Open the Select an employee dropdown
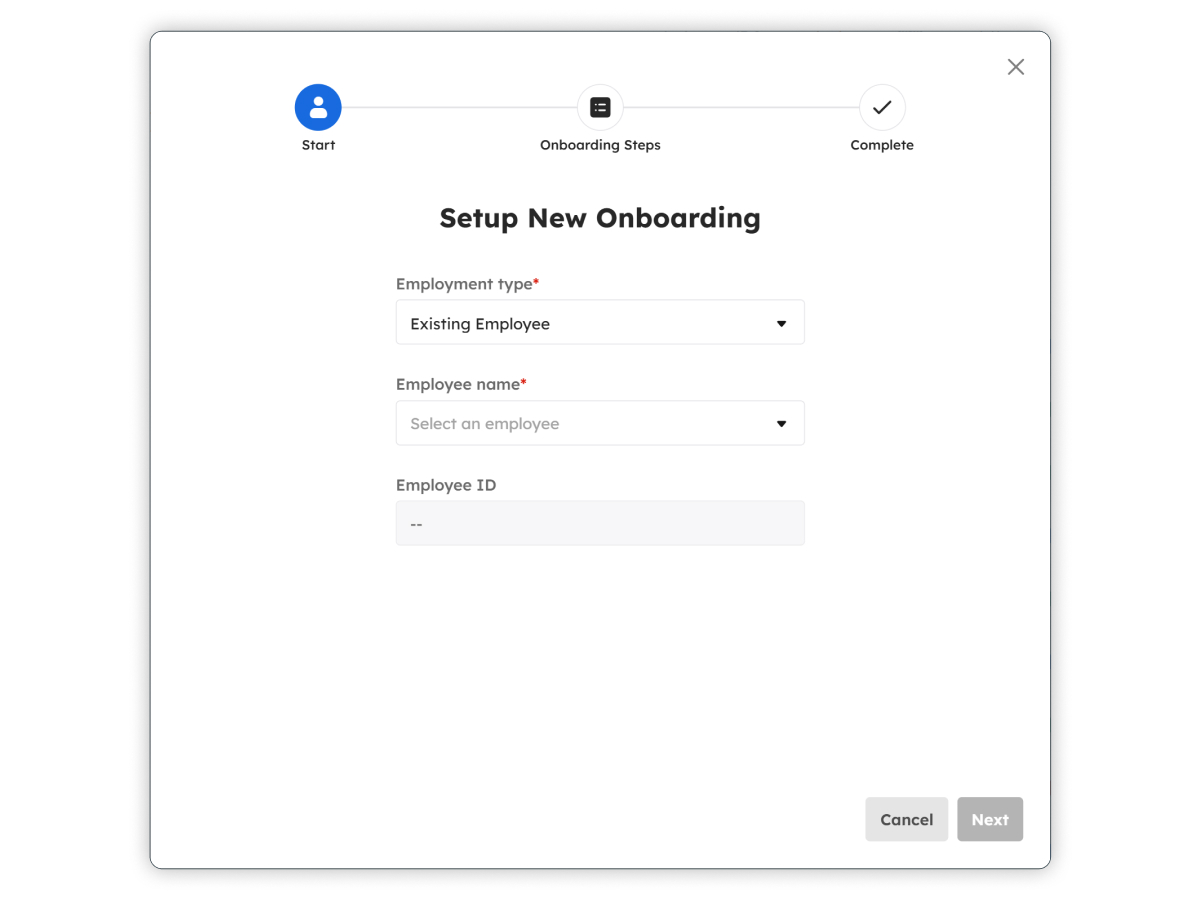The width and height of the screenshot is (1201, 900). 600,423
